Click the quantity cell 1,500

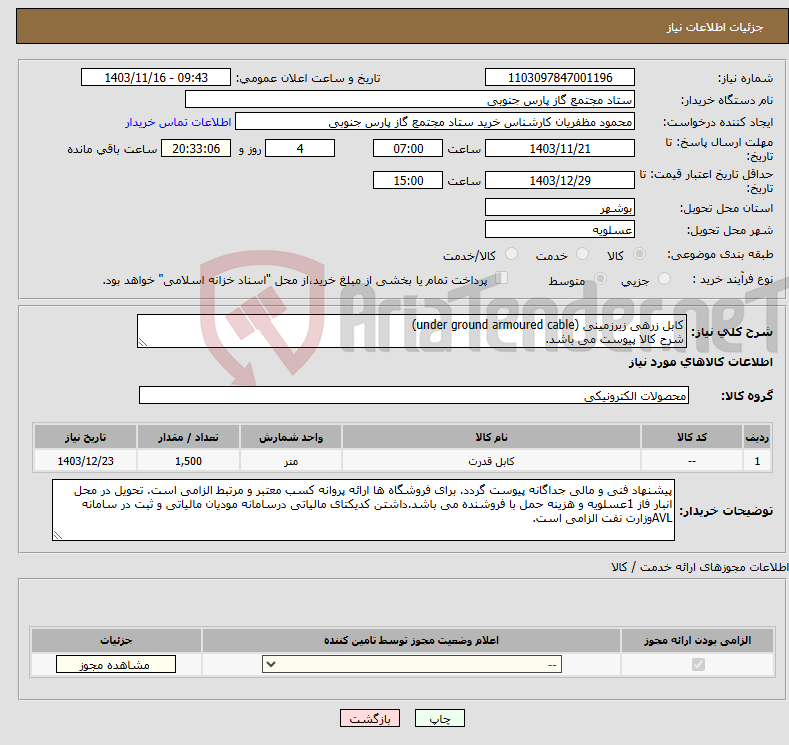[x=188, y=461]
